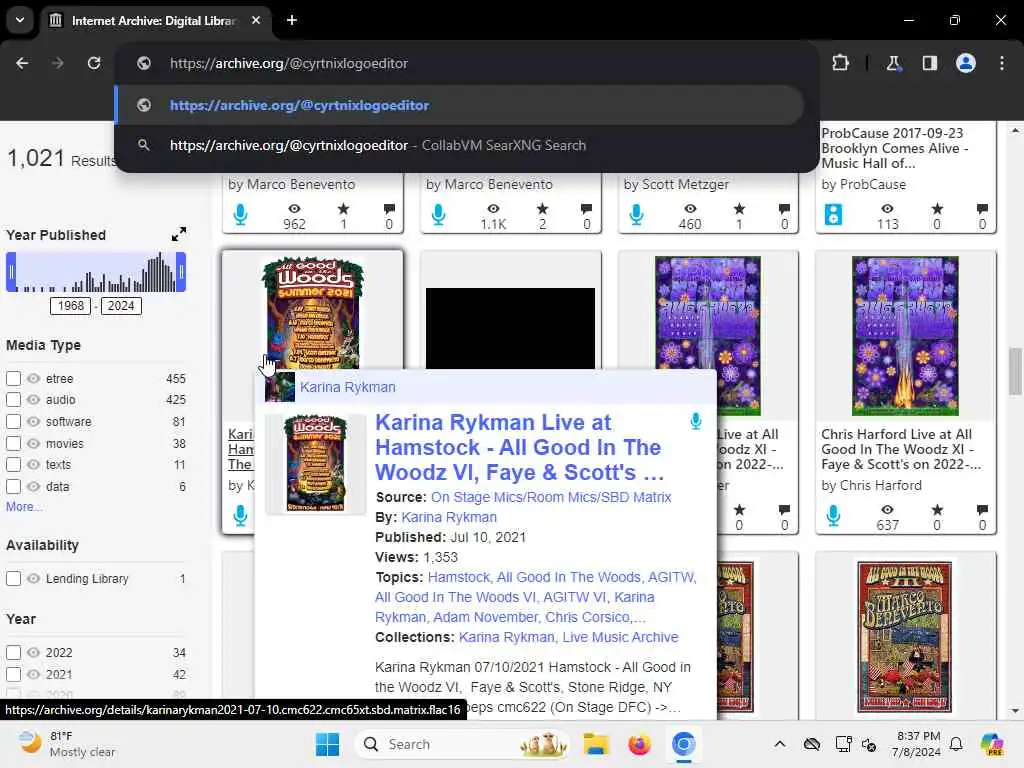Click the browser back arrow
The image size is (1024, 768).
(22, 63)
